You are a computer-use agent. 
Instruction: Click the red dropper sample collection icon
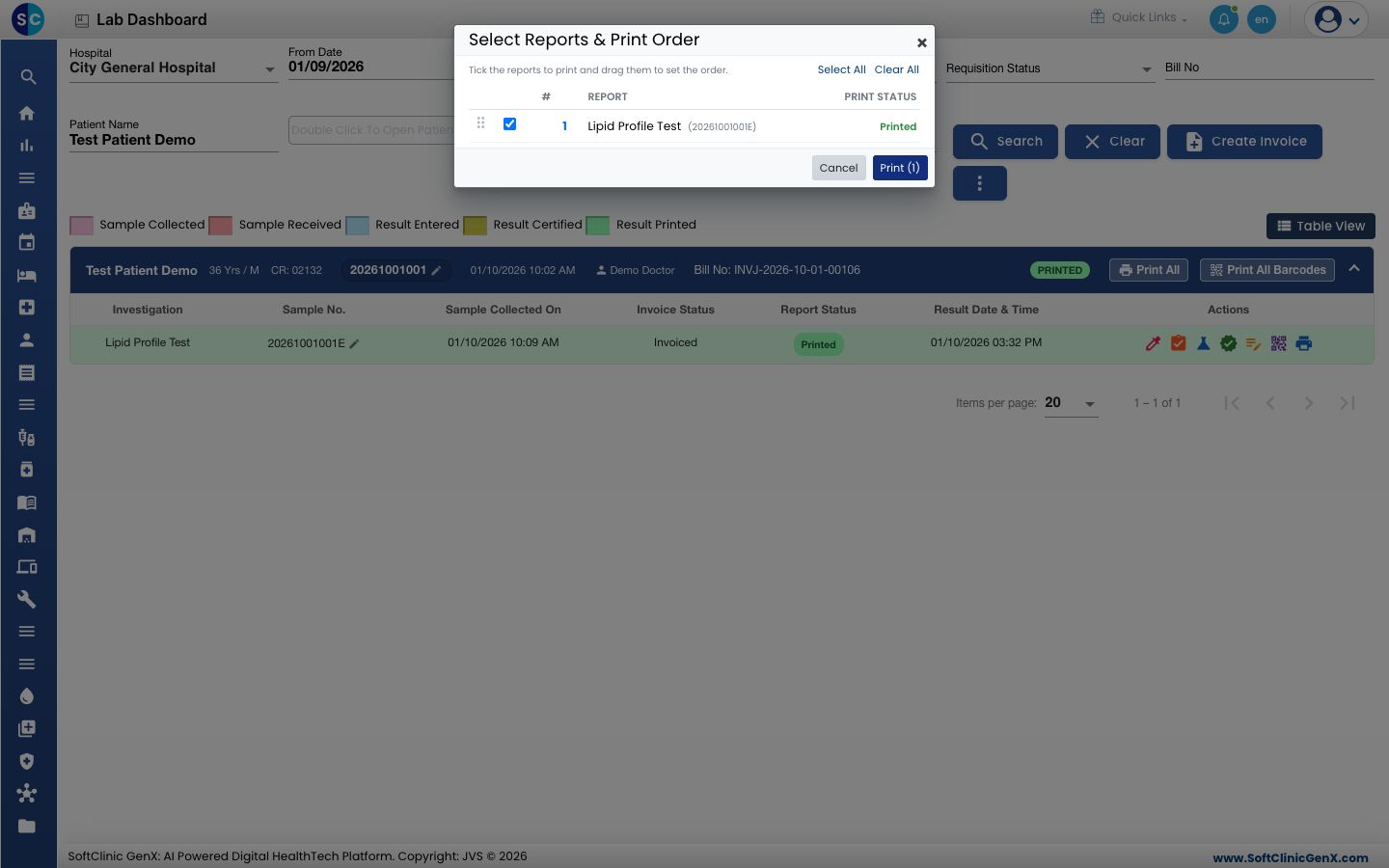click(x=1153, y=343)
